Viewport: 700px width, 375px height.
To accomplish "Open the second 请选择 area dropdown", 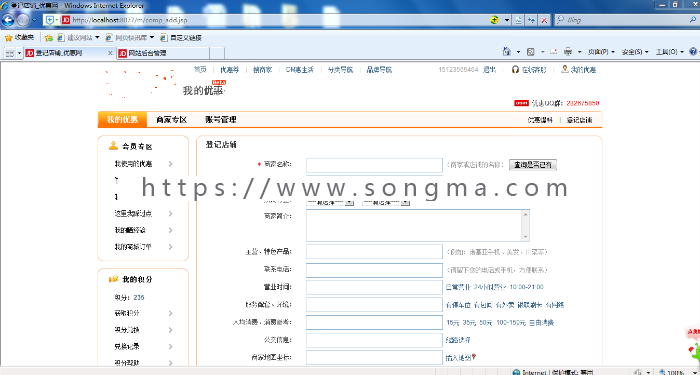I will pyautogui.click(x=386, y=202).
